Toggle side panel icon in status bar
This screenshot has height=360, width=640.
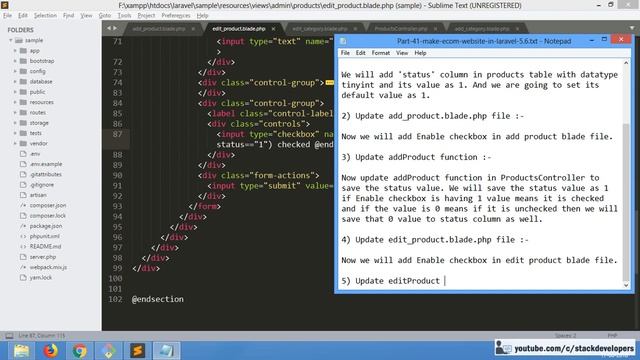[x=9, y=336]
